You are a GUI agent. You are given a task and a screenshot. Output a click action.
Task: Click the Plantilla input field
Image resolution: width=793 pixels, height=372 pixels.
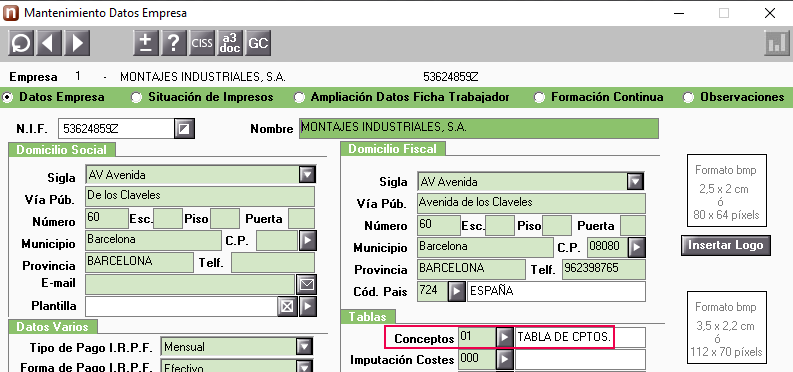tap(181, 306)
